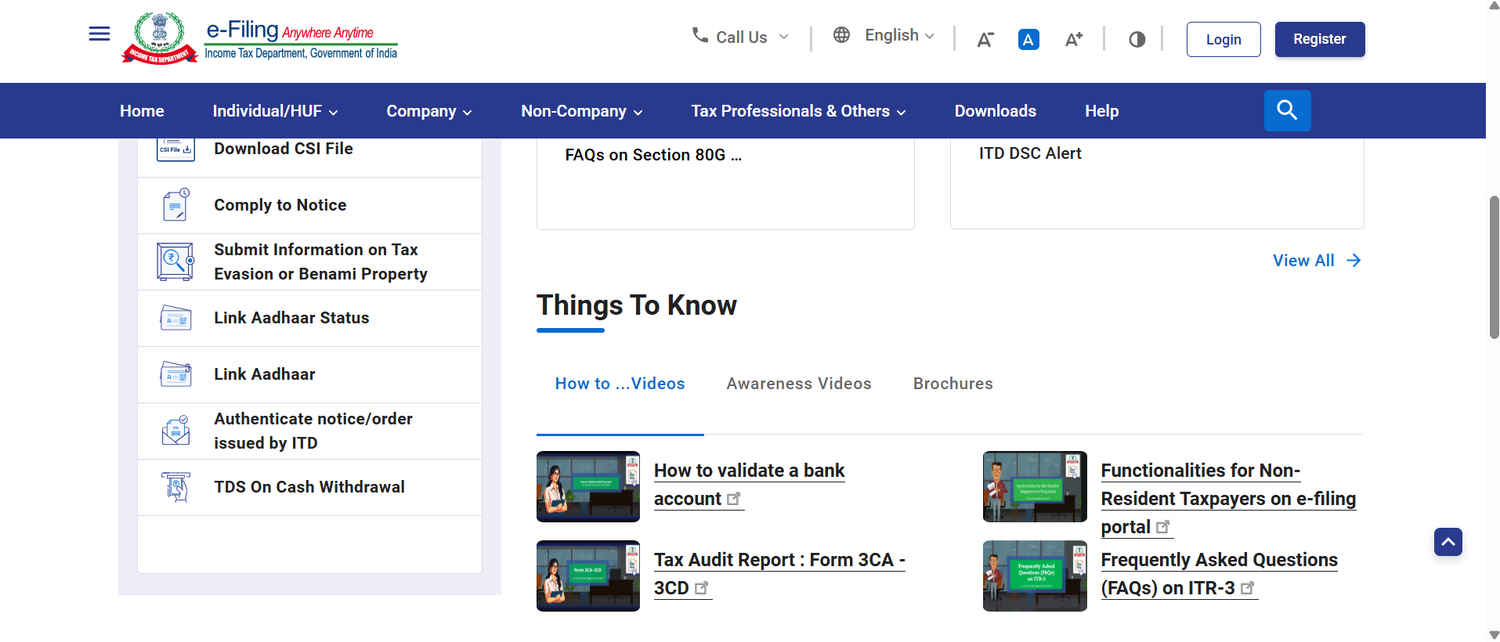Screen dimensions: 1500x642
Task: Click the blue search magnifier icon
Action: (1287, 111)
